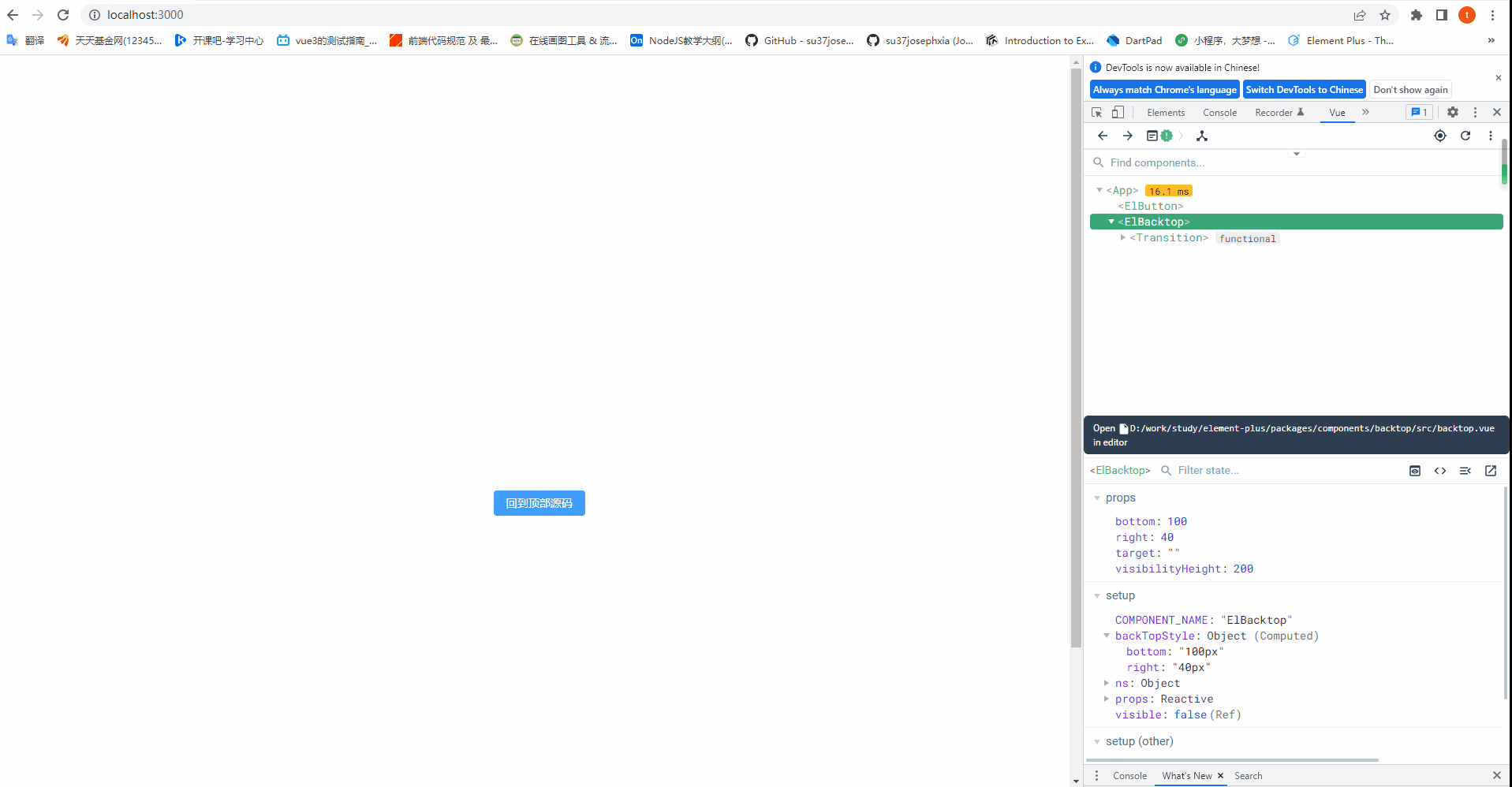This screenshot has width=1512, height=787.
Task: Show more DevTools tabs chevron
Action: click(x=1365, y=113)
